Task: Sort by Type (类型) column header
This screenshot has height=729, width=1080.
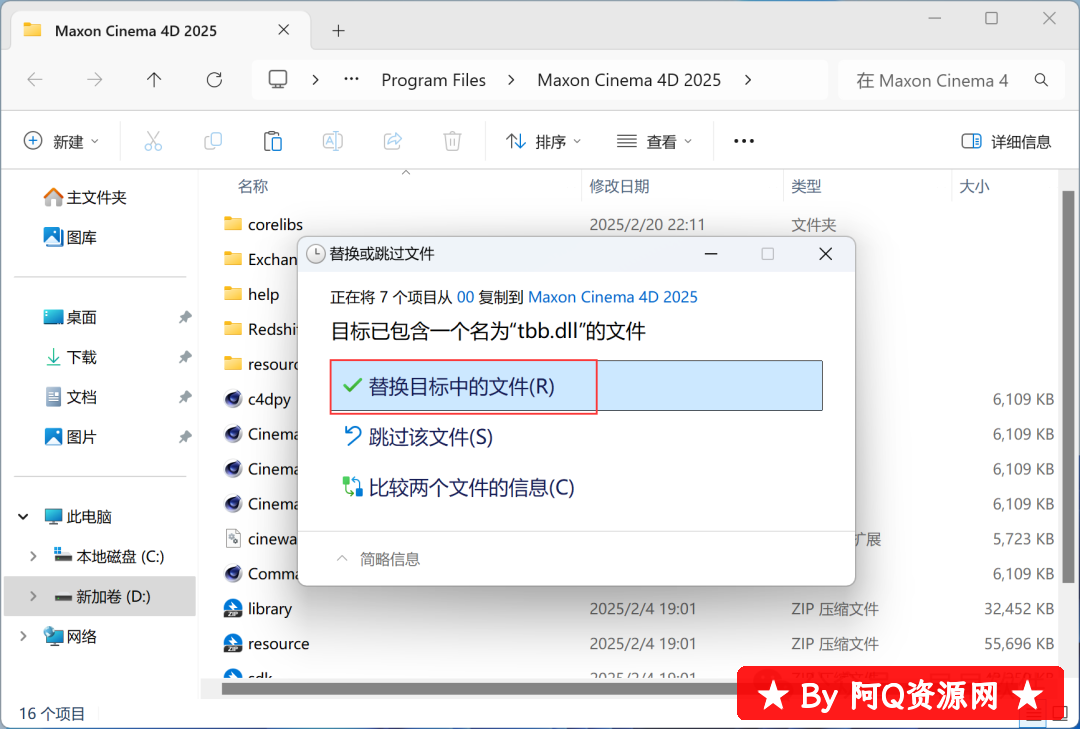Action: [x=806, y=186]
